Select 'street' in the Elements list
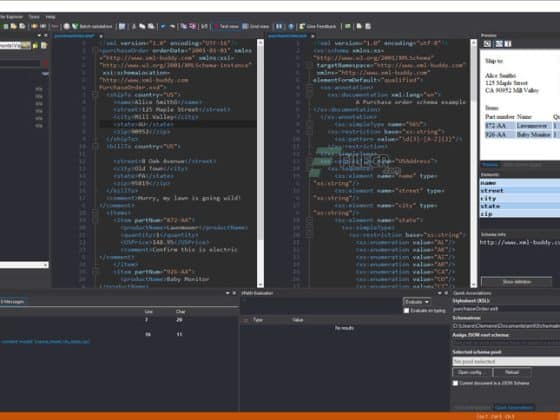The height and width of the screenshot is (420, 560). pos(520,191)
